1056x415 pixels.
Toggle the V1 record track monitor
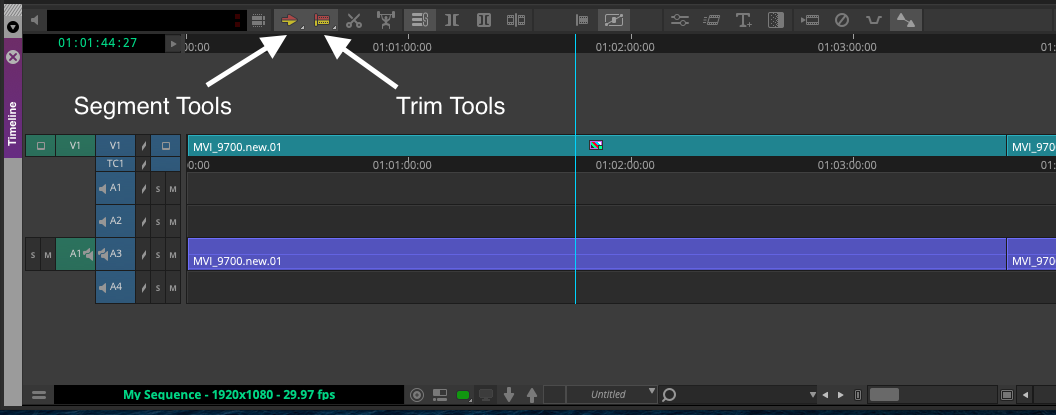166,146
